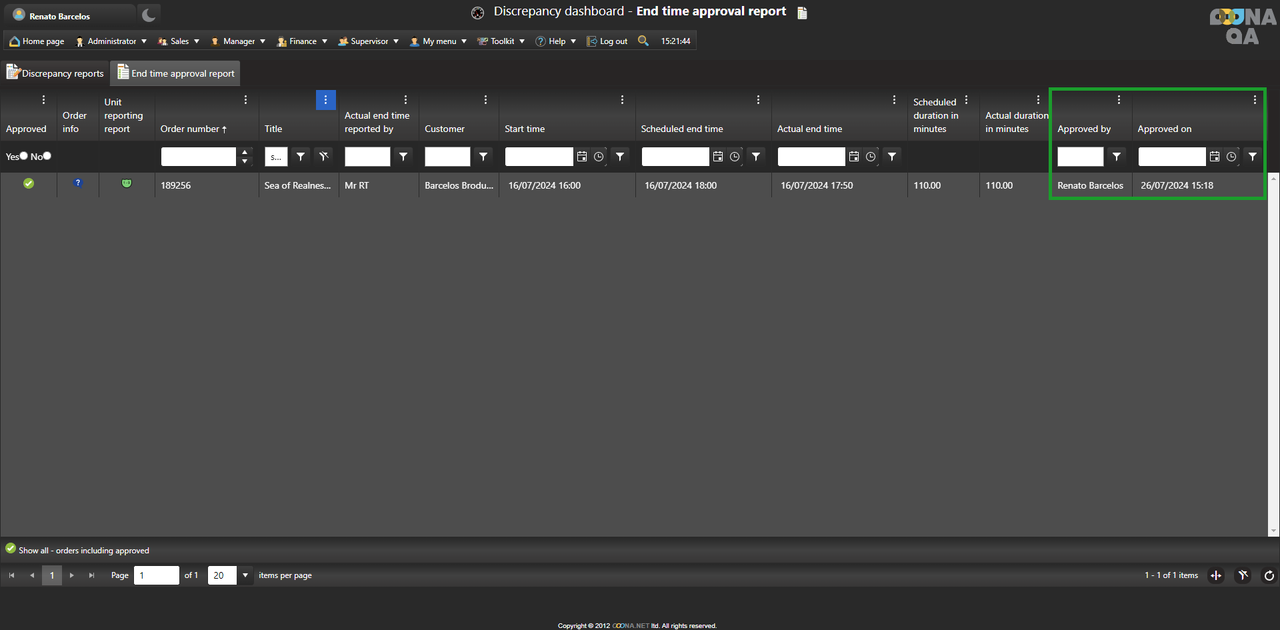
Task: Open the highlighted Title column options menu
Action: (x=325, y=100)
